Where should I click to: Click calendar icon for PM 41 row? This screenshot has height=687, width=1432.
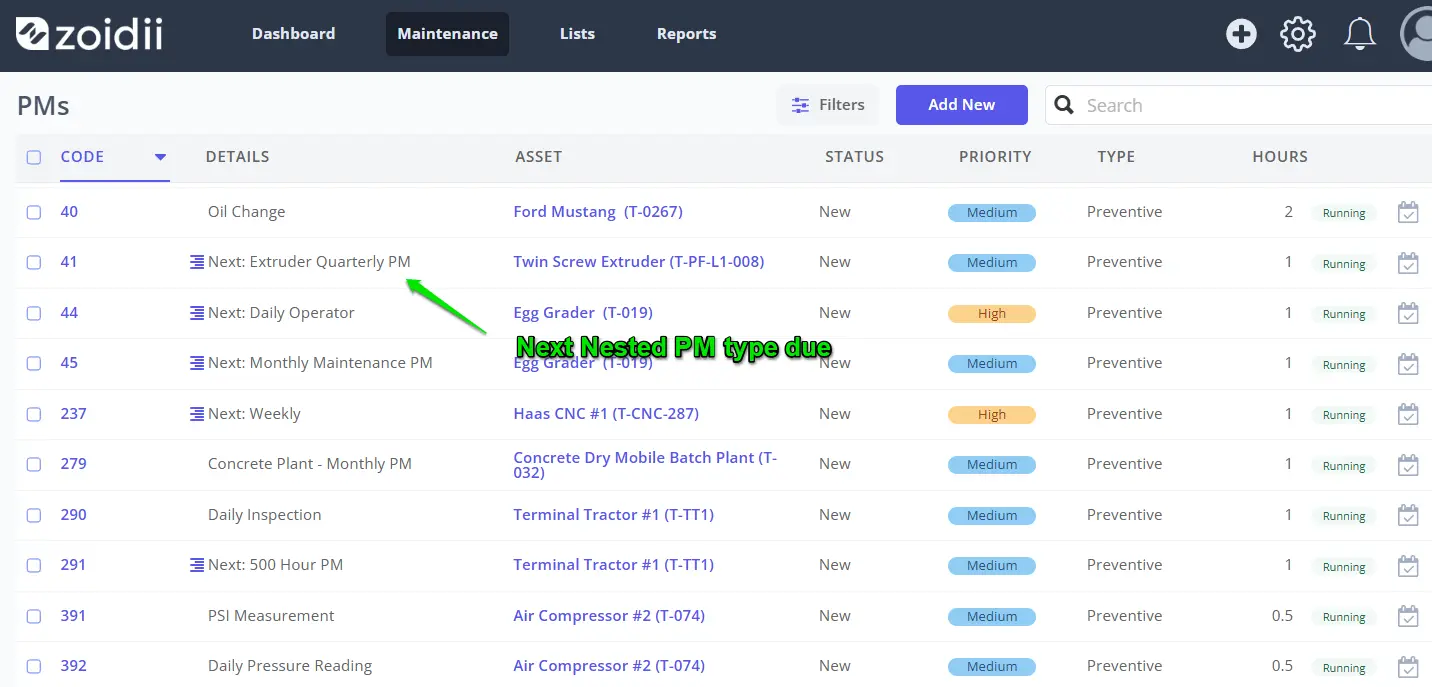[x=1408, y=263]
